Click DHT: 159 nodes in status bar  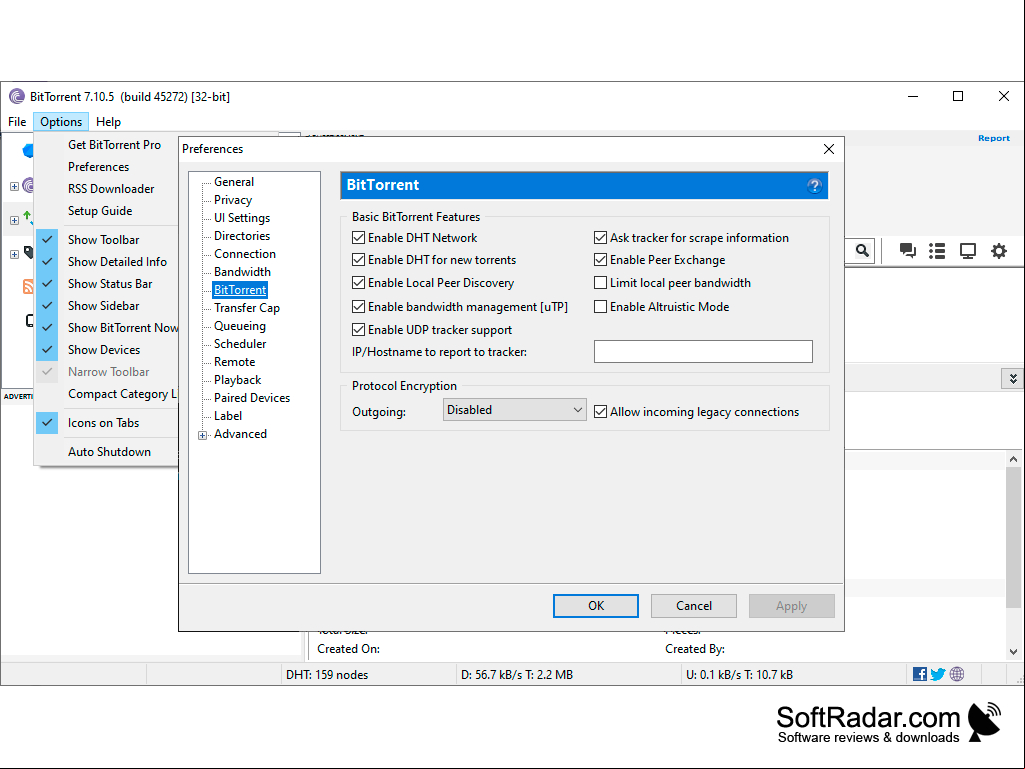(327, 675)
